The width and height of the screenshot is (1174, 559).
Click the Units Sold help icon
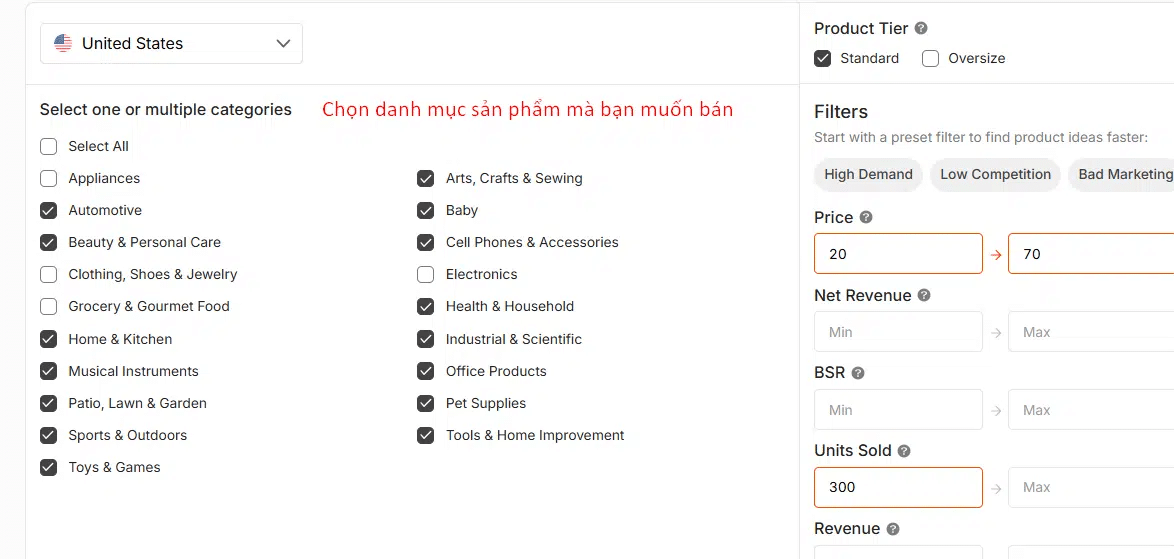pyautogui.click(x=904, y=451)
